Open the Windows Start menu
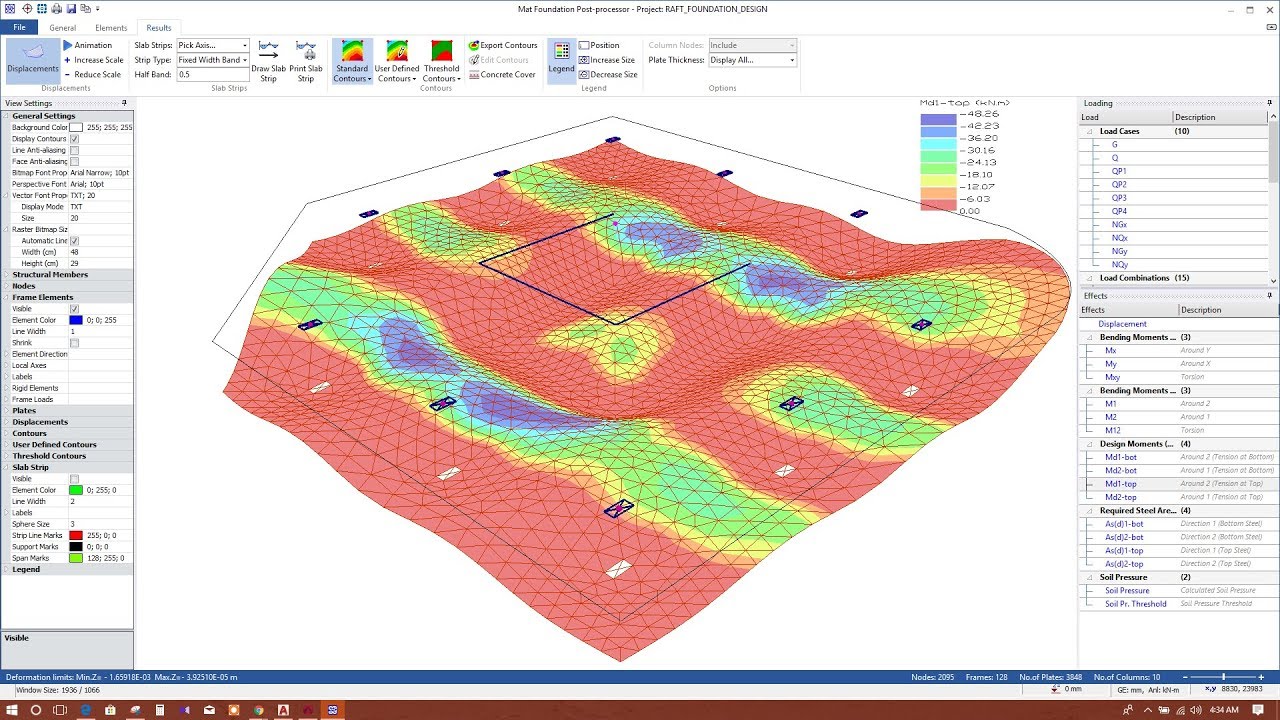 point(12,710)
